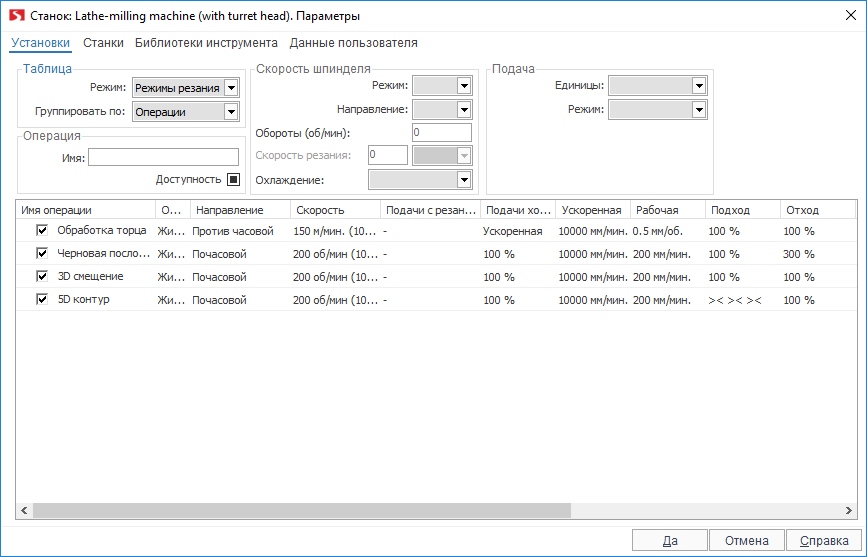Expand the Группировать по dropdown
This screenshot has height=557, width=867.
(x=232, y=112)
